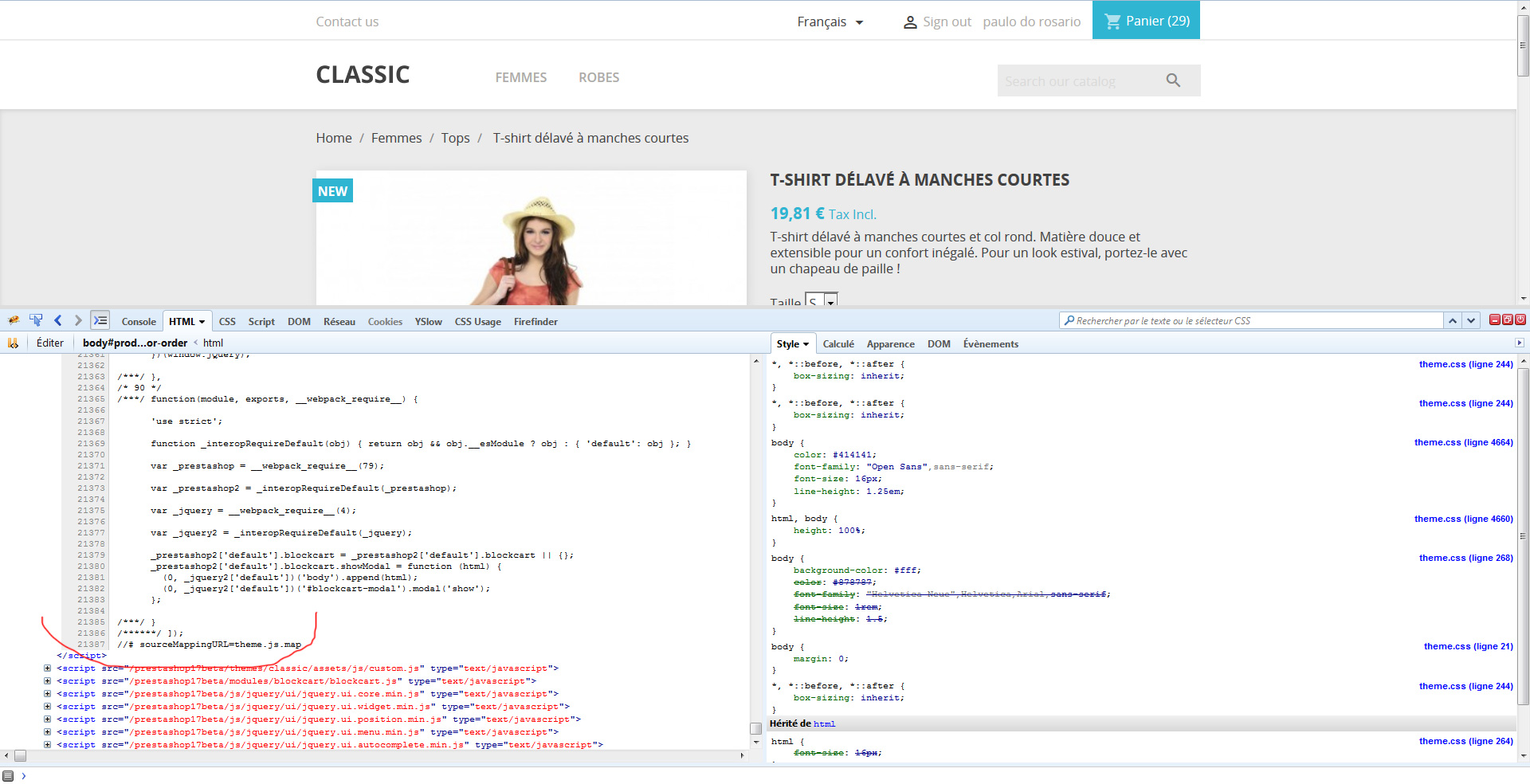Switch to the Réseau tab

click(339, 322)
